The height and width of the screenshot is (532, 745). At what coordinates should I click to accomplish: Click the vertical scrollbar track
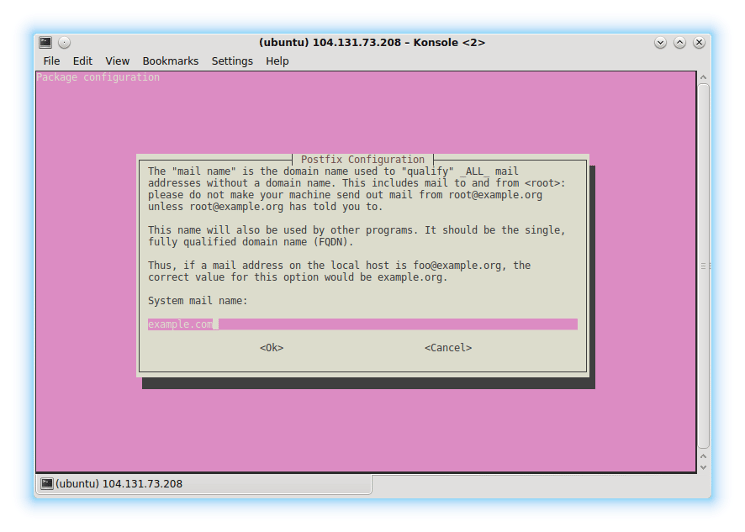[704, 266]
